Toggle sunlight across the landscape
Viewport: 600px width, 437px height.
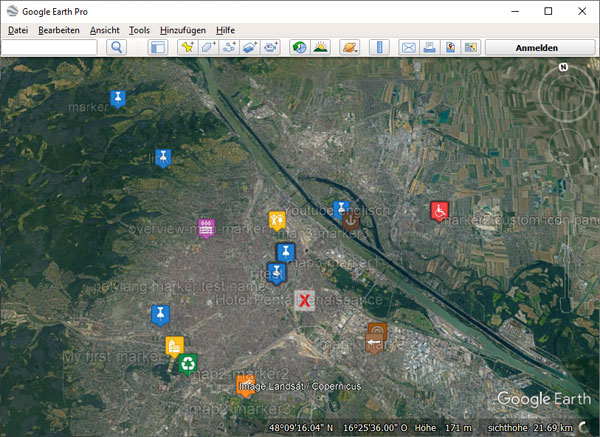pos(321,47)
